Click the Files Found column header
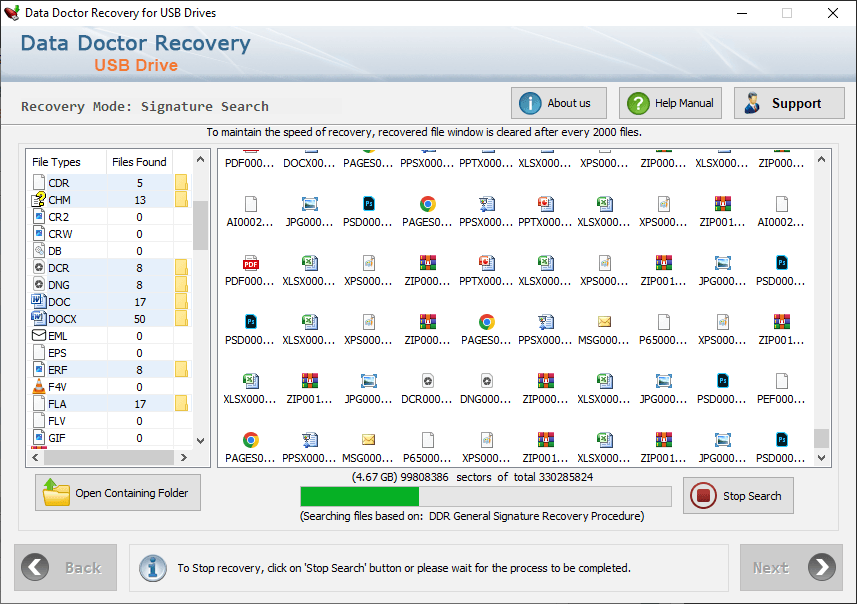 coord(139,162)
